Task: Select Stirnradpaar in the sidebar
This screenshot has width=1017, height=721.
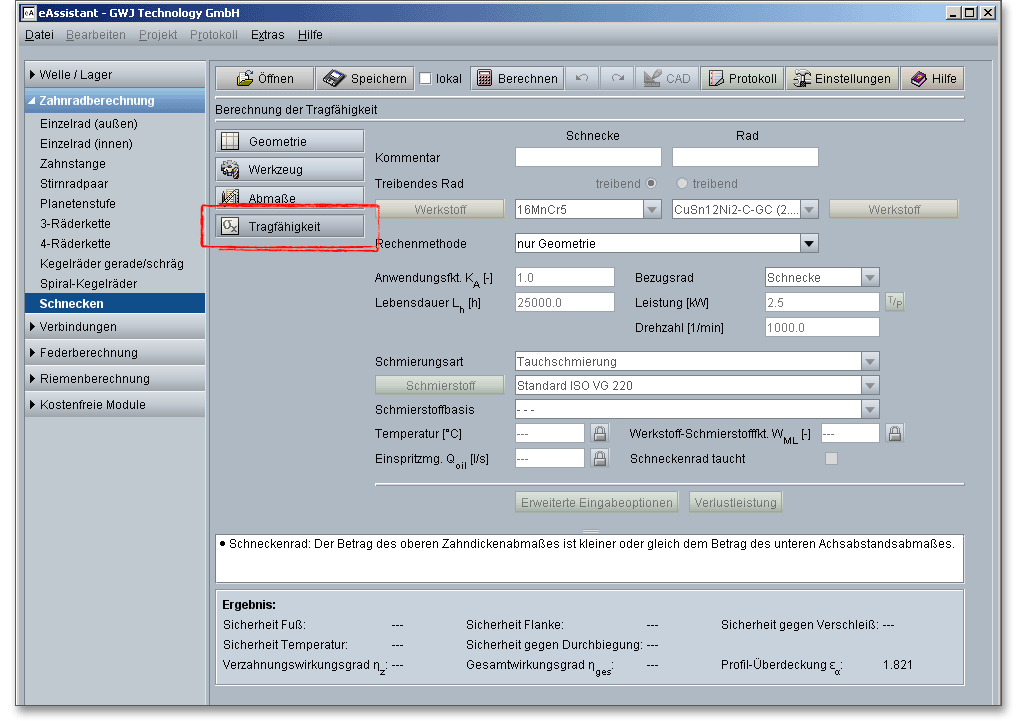Action: coord(74,184)
